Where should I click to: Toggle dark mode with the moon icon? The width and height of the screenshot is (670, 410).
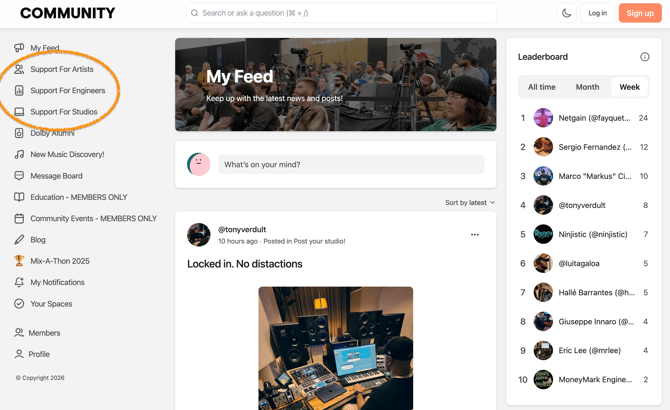tap(567, 13)
